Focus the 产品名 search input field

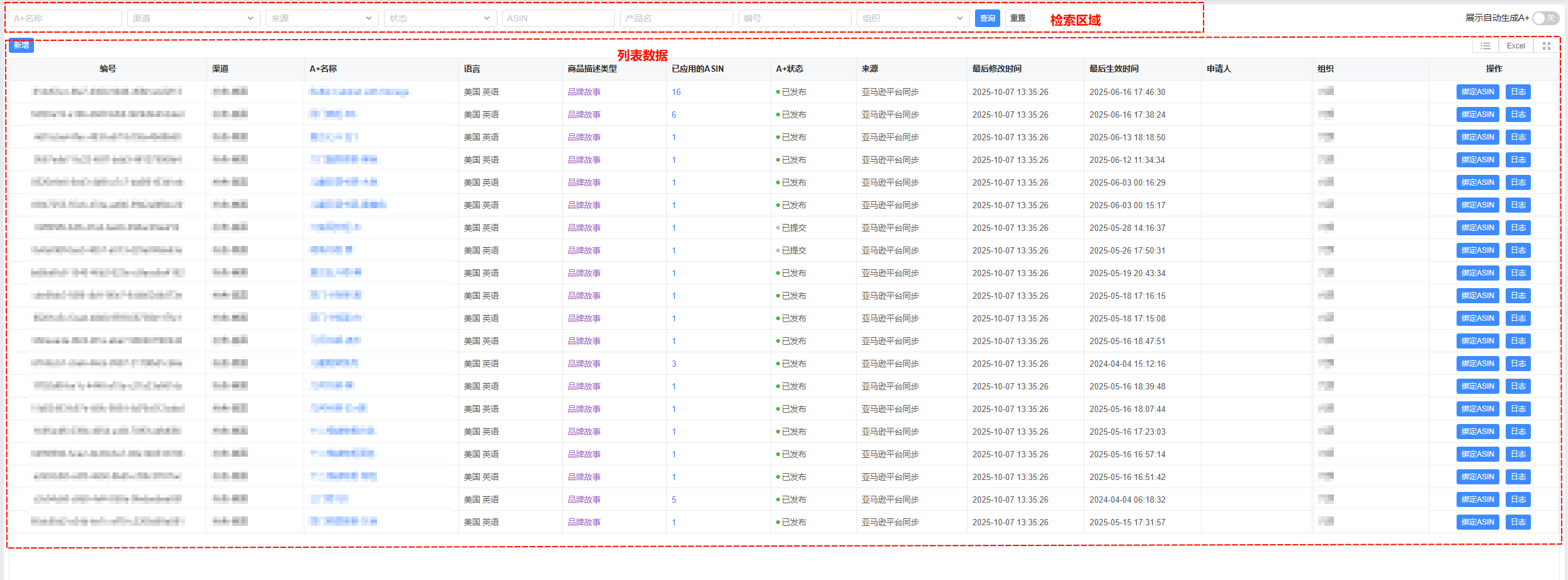(x=676, y=18)
